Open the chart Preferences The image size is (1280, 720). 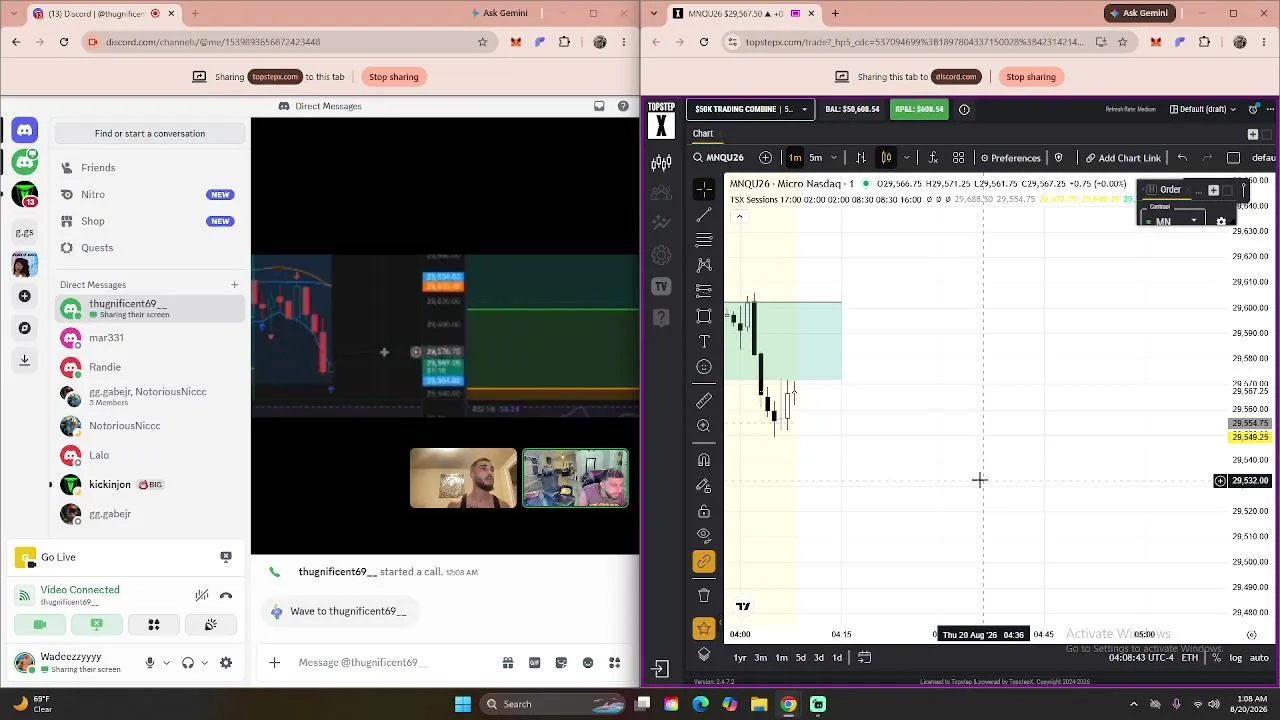pyautogui.click(x=1010, y=158)
